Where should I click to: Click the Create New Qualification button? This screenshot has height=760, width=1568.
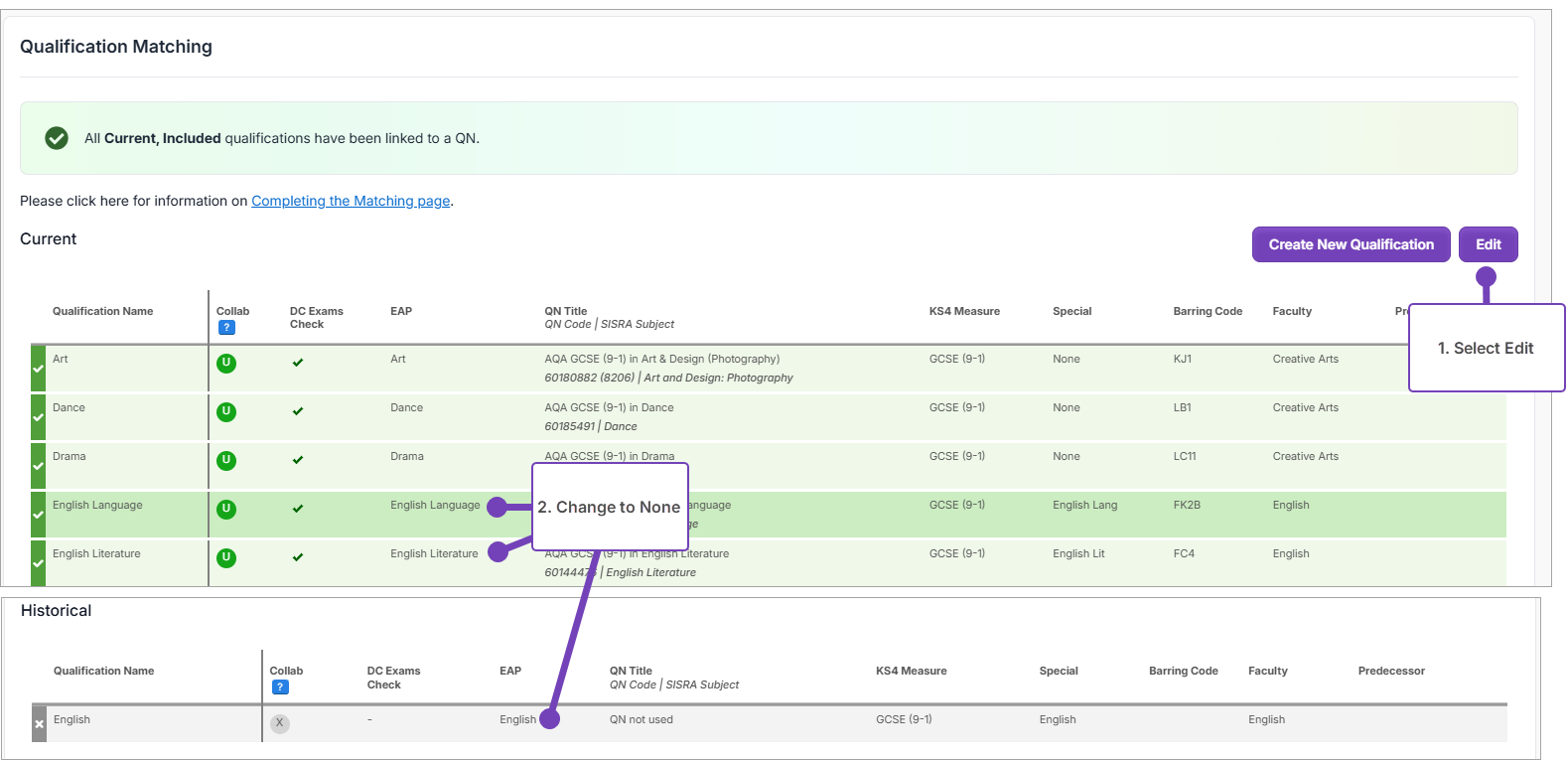click(x=1351, y=244)
